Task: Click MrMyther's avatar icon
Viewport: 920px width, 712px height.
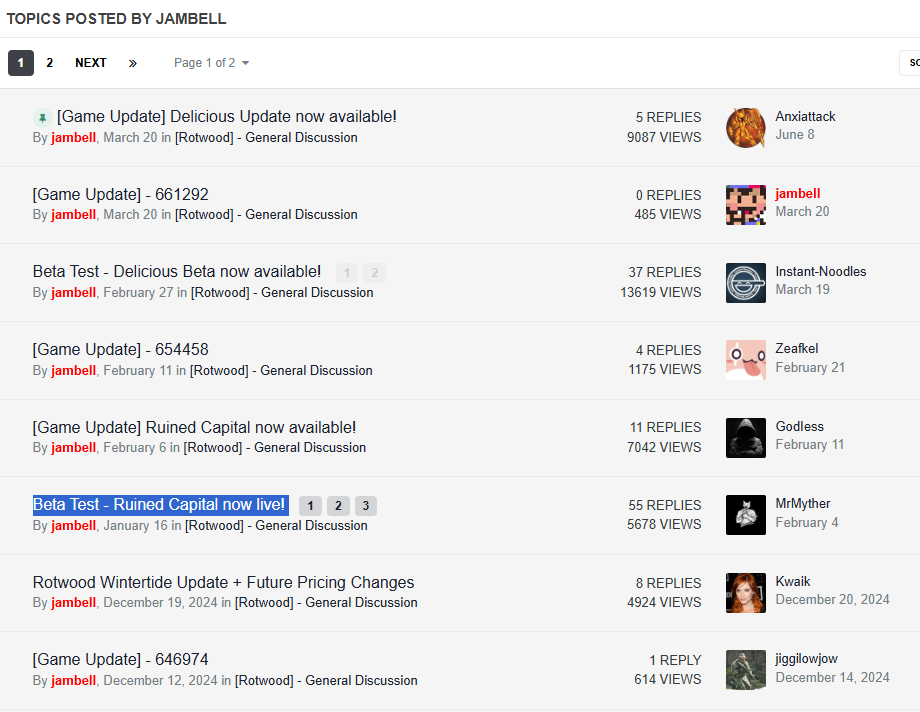Action: click(745, 515)
